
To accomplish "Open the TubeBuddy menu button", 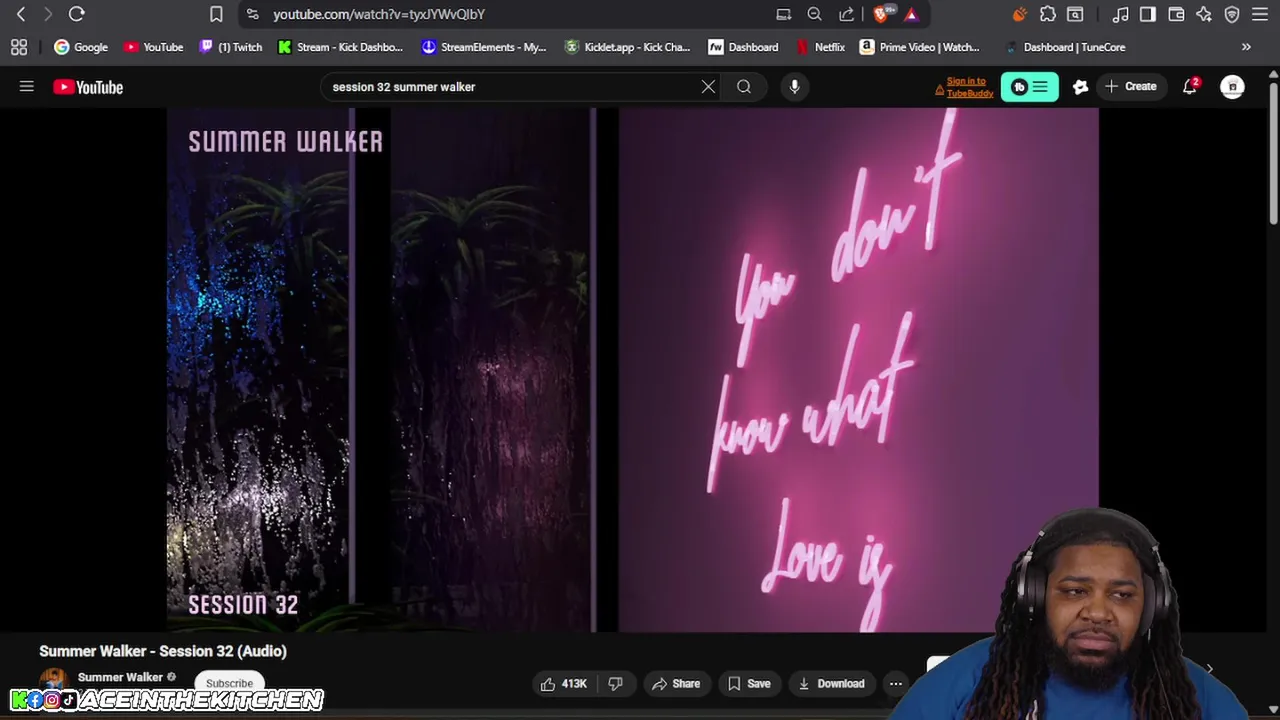I will coord(1029,87).
